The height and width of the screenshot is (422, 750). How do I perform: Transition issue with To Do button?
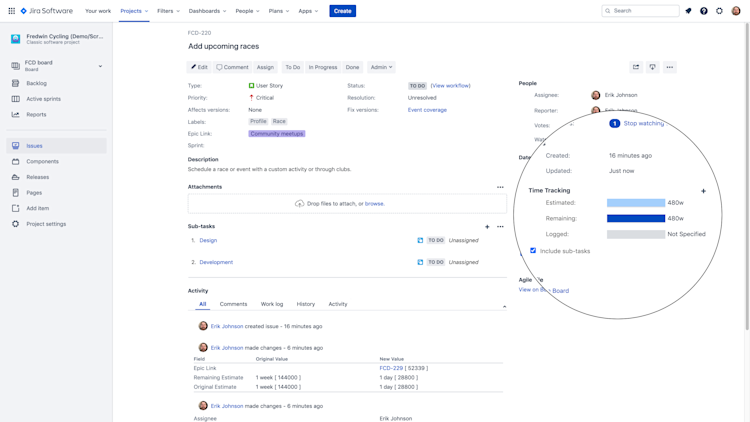click(x=293, y=67)
